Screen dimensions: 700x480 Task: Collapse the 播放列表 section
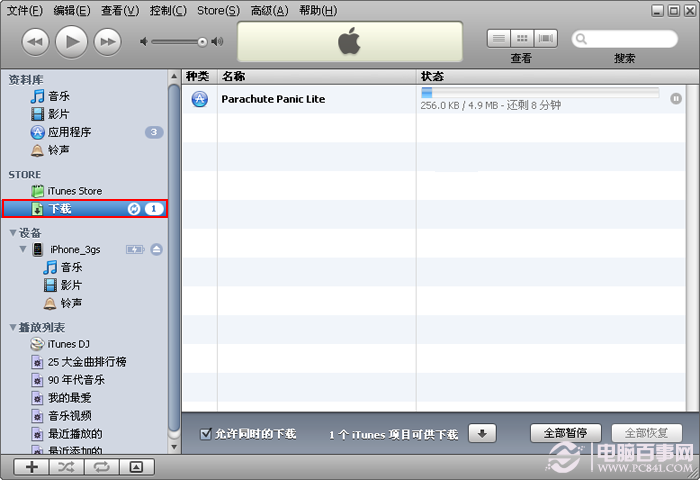[x=13, y=327]
